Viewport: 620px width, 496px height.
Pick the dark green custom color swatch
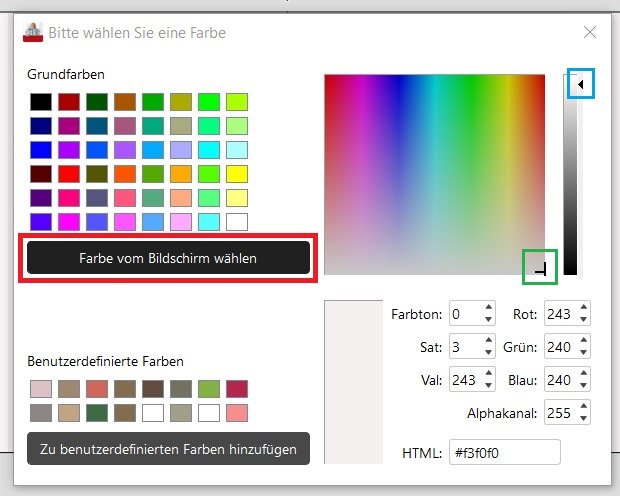tap(97, 413)
